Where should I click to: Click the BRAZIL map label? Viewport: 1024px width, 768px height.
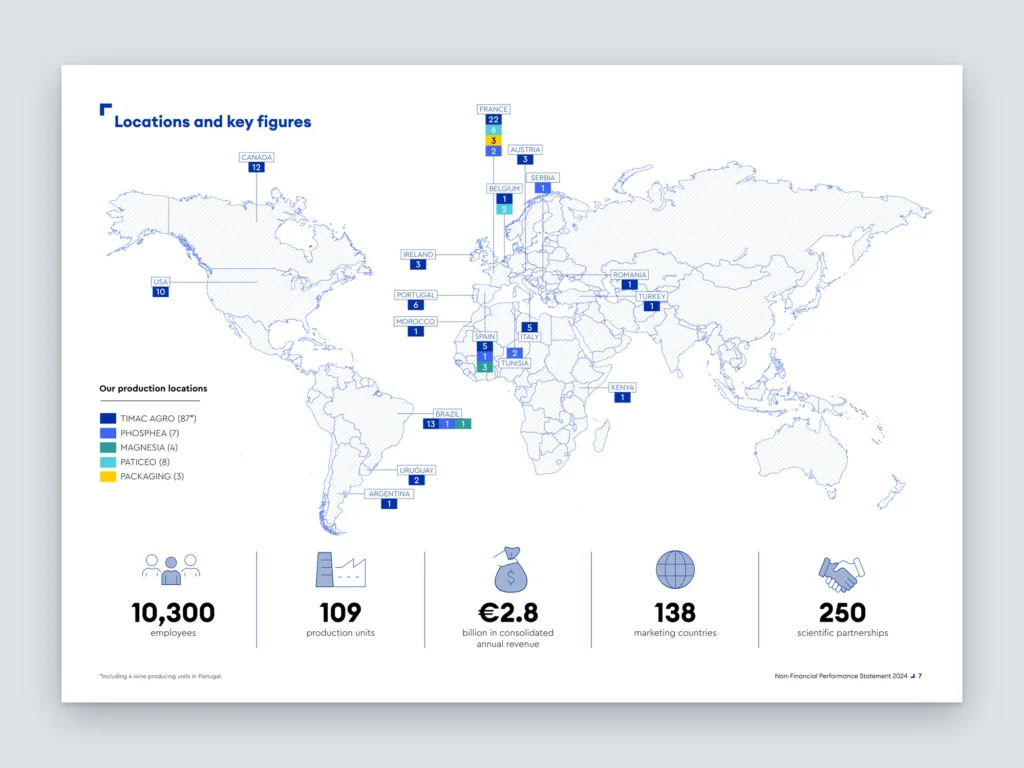[447, 414]
